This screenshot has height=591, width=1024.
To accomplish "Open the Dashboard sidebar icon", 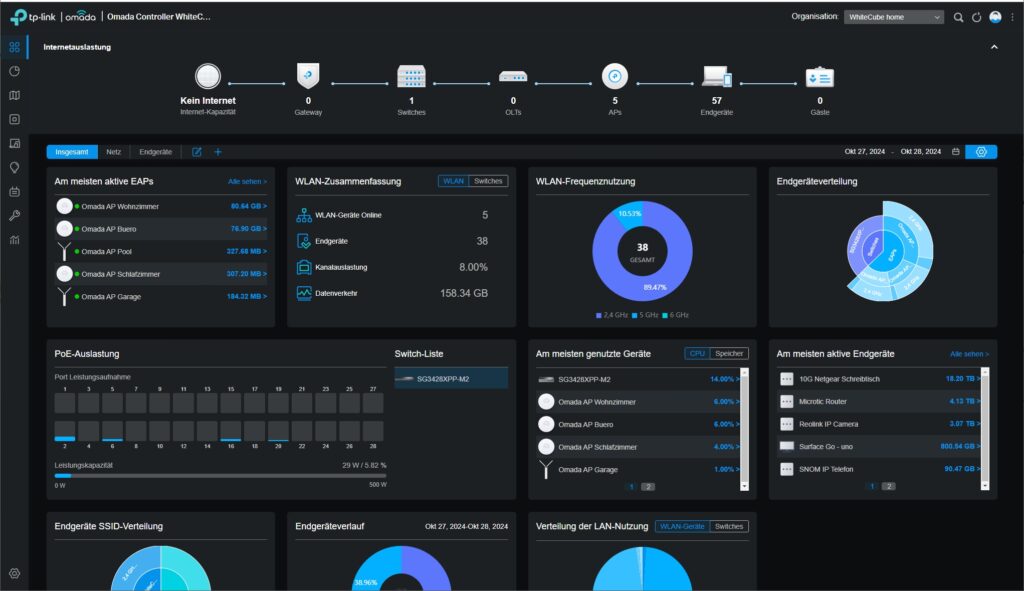I will [14, 47].
